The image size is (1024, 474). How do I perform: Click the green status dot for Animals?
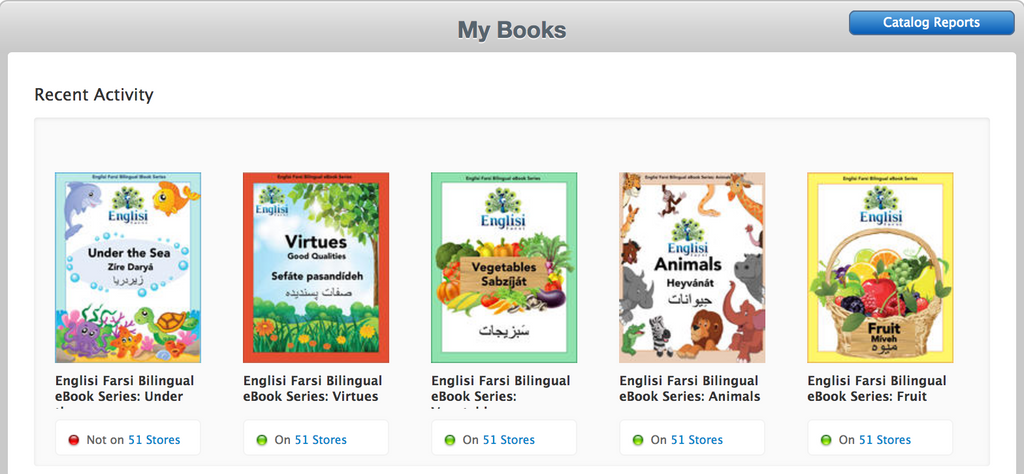pyautogui.click(x=637, y=440)
